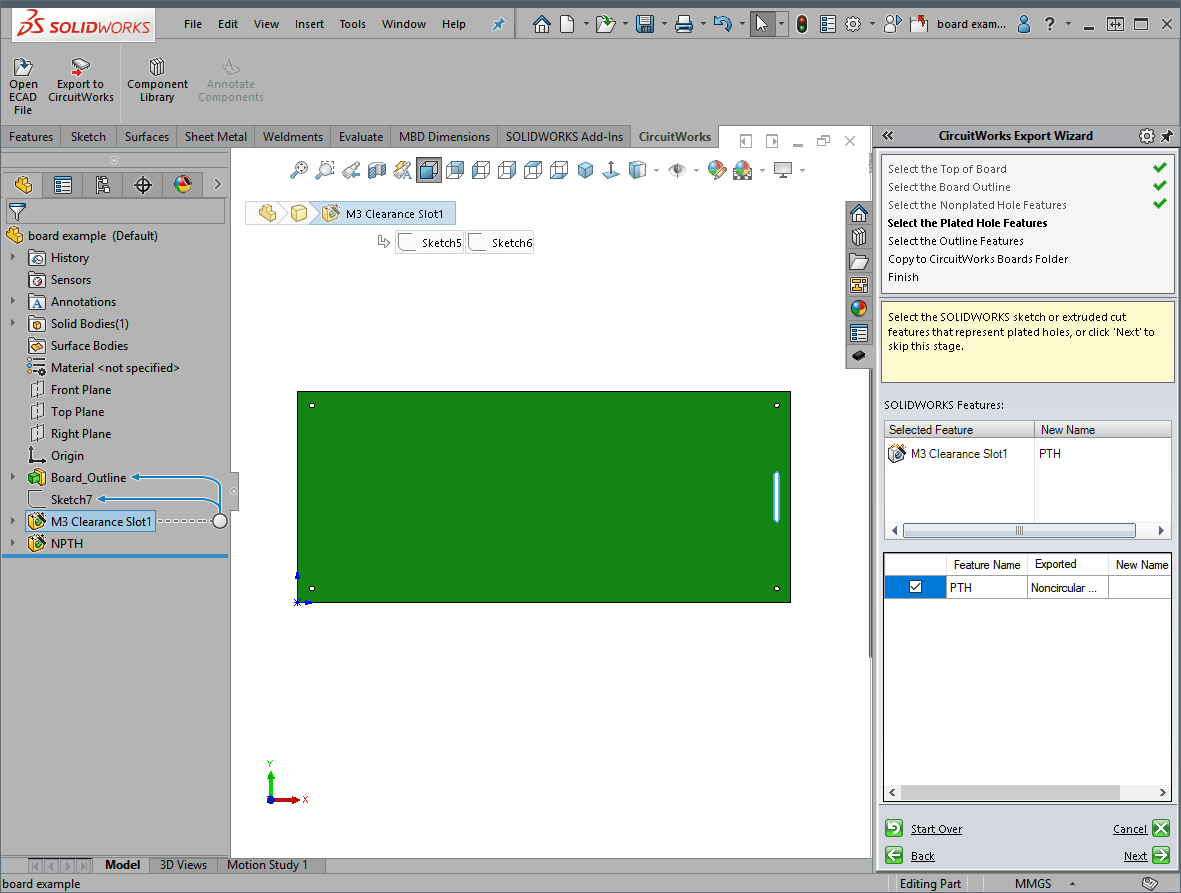Open the Tools menu
Viewport: 1181px width, 893px height.
[352, 24]
